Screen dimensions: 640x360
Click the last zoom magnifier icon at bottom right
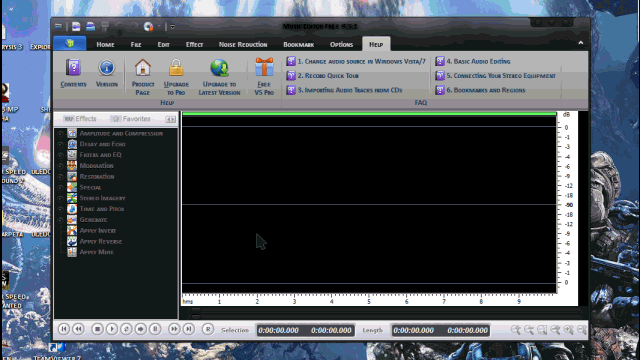coord(582,330)
